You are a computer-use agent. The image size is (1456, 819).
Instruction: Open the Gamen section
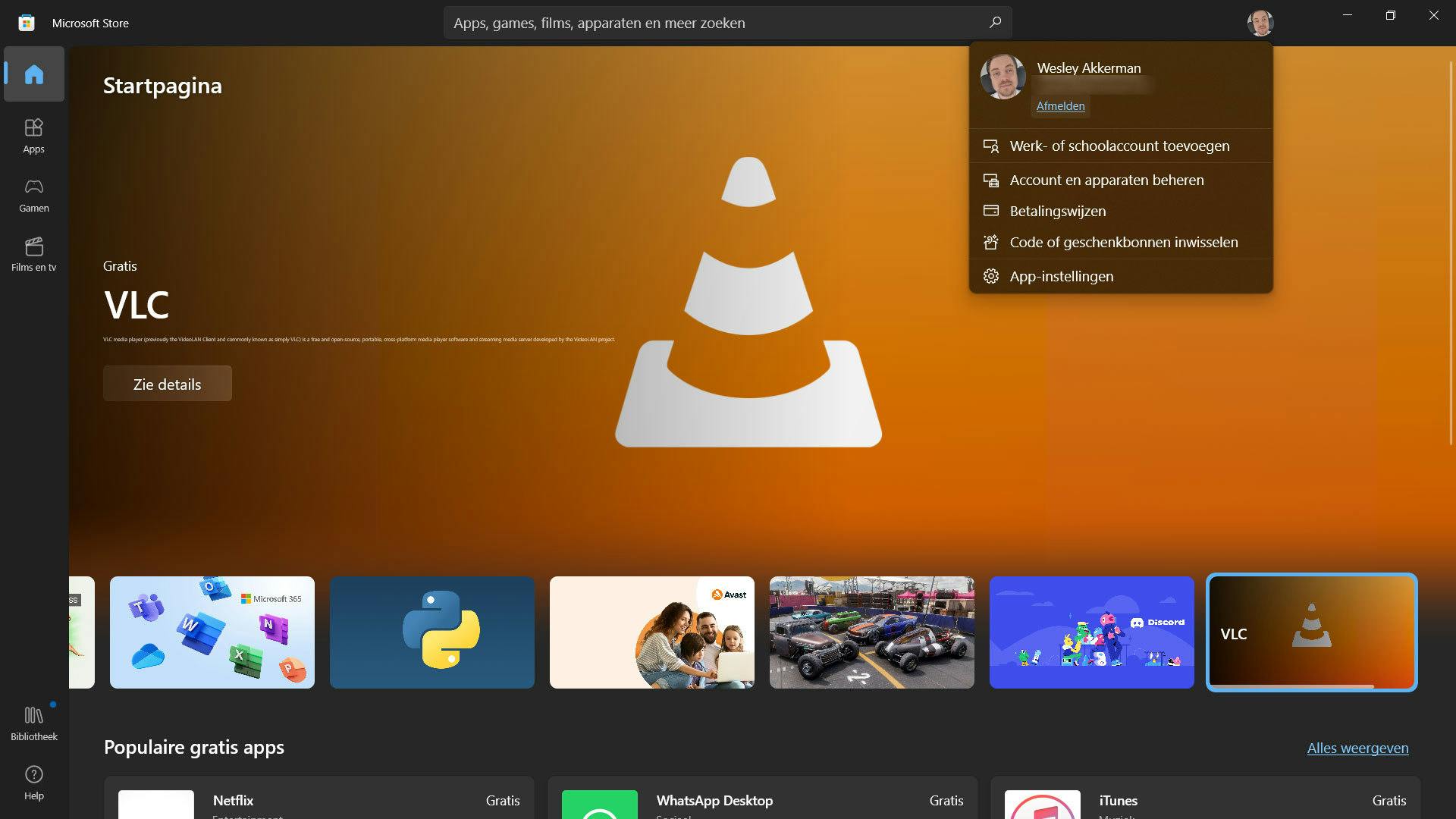click(x=33, y=195)
